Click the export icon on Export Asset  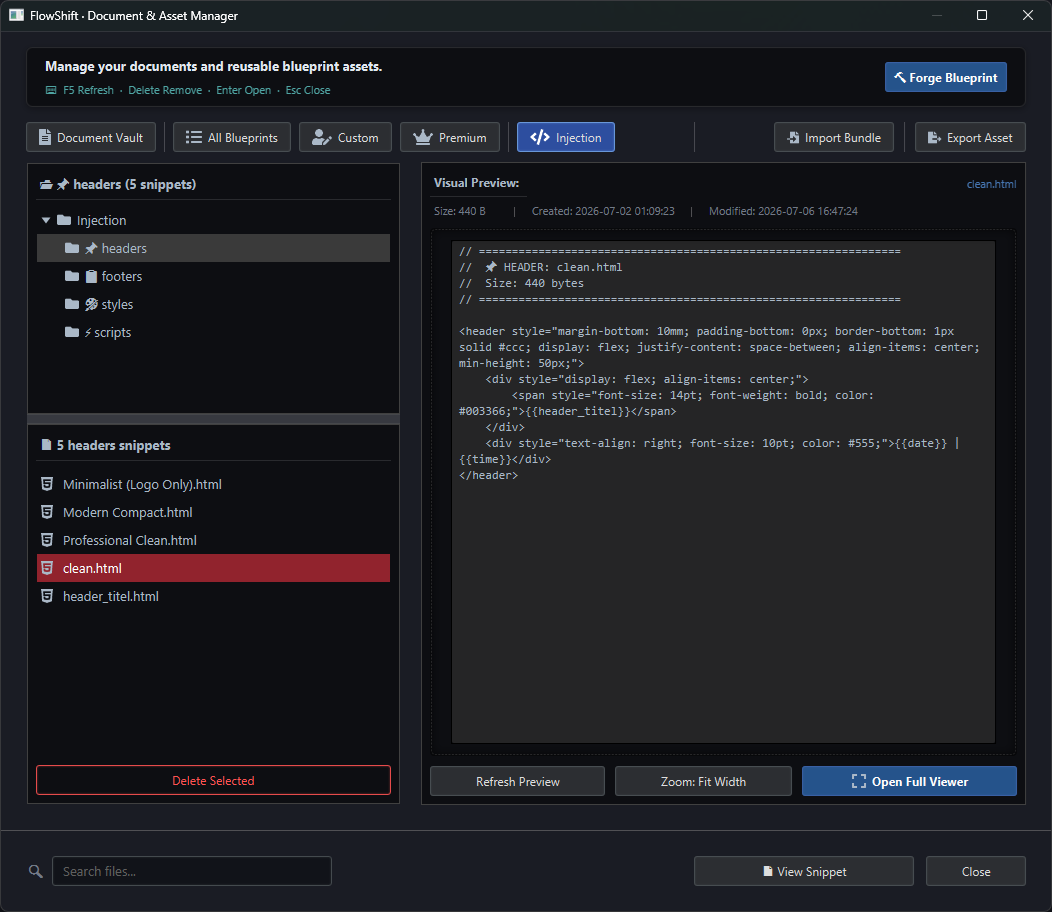point(934,138)
